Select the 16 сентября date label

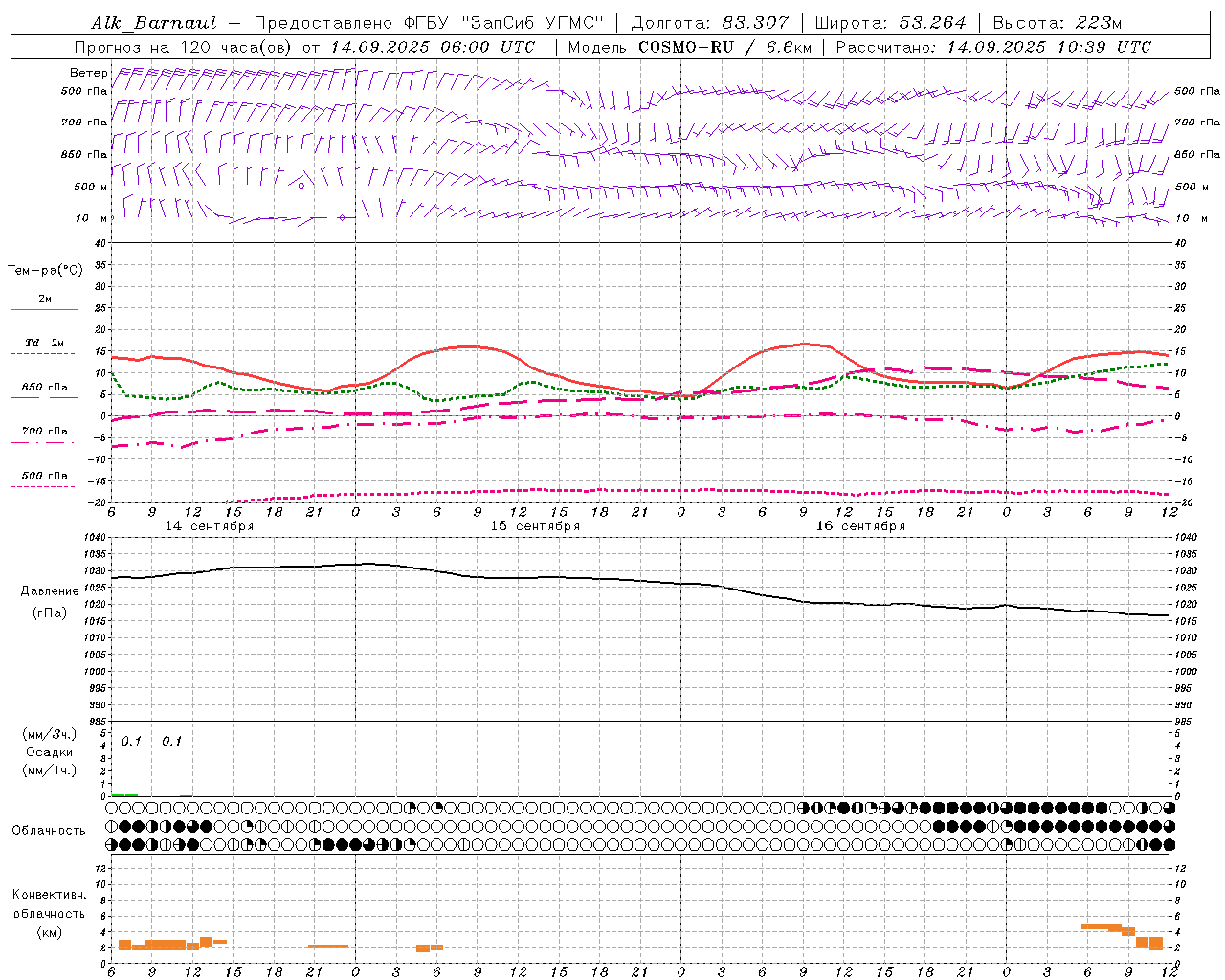(x=860, y=526)
